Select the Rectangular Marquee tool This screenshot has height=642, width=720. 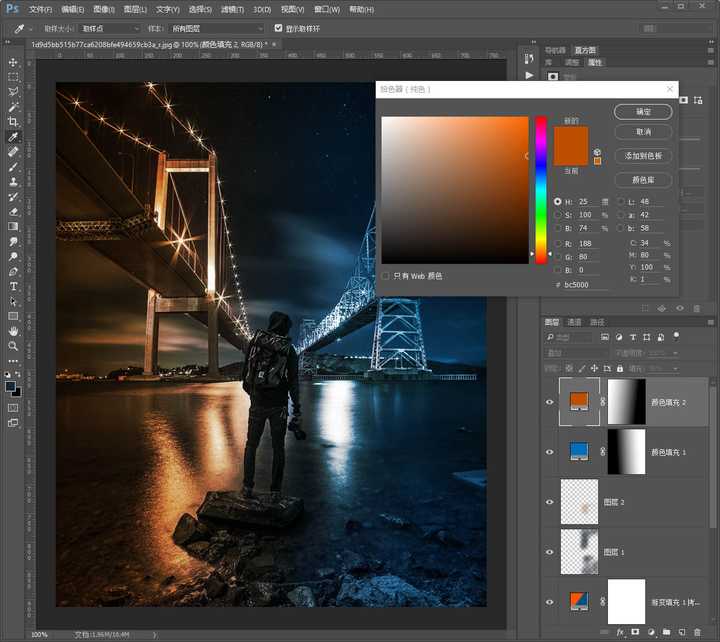tap(13, 77)
